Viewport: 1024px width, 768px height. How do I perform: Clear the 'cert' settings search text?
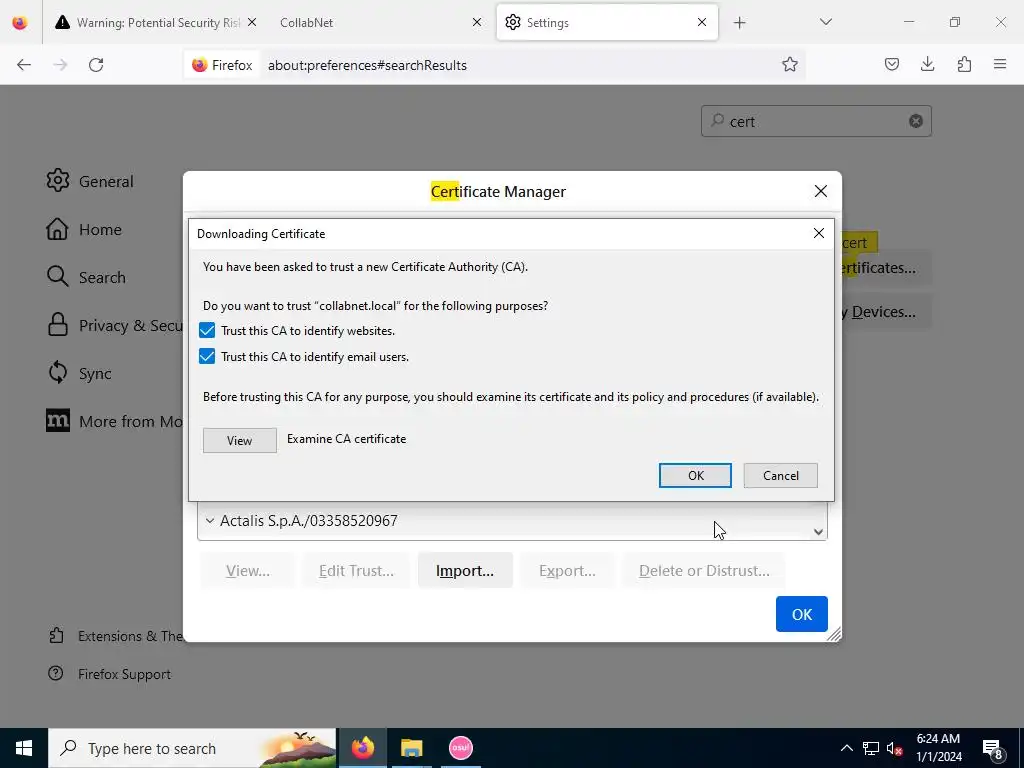coord(916,121)
